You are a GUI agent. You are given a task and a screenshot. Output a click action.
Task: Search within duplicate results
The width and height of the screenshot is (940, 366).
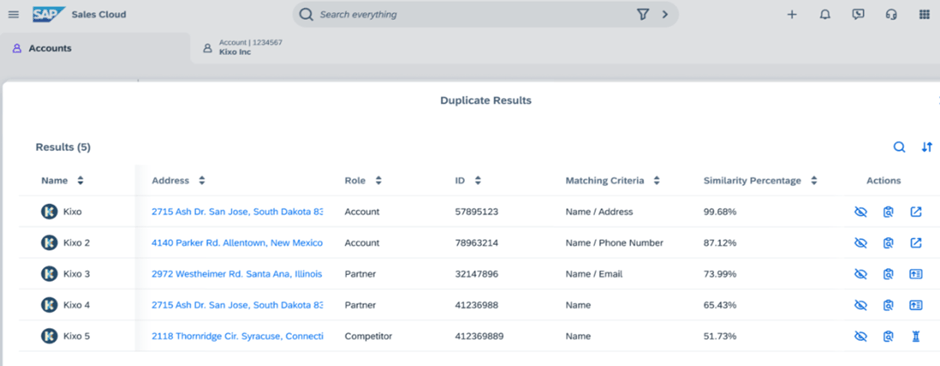coord(899,147)
